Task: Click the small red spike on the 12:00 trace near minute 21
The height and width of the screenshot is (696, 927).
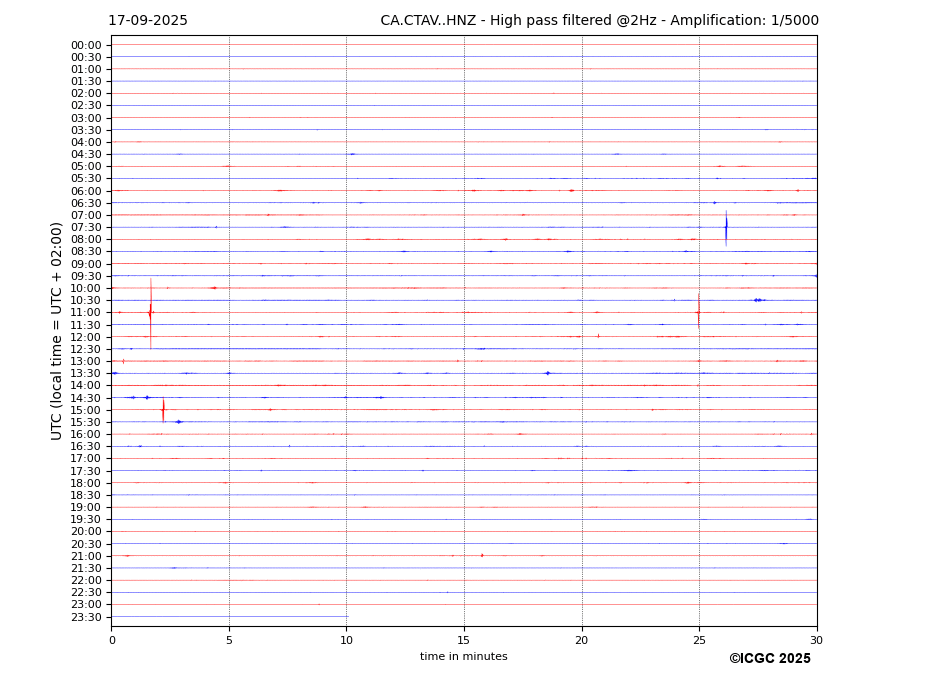Action: (598, 336)
